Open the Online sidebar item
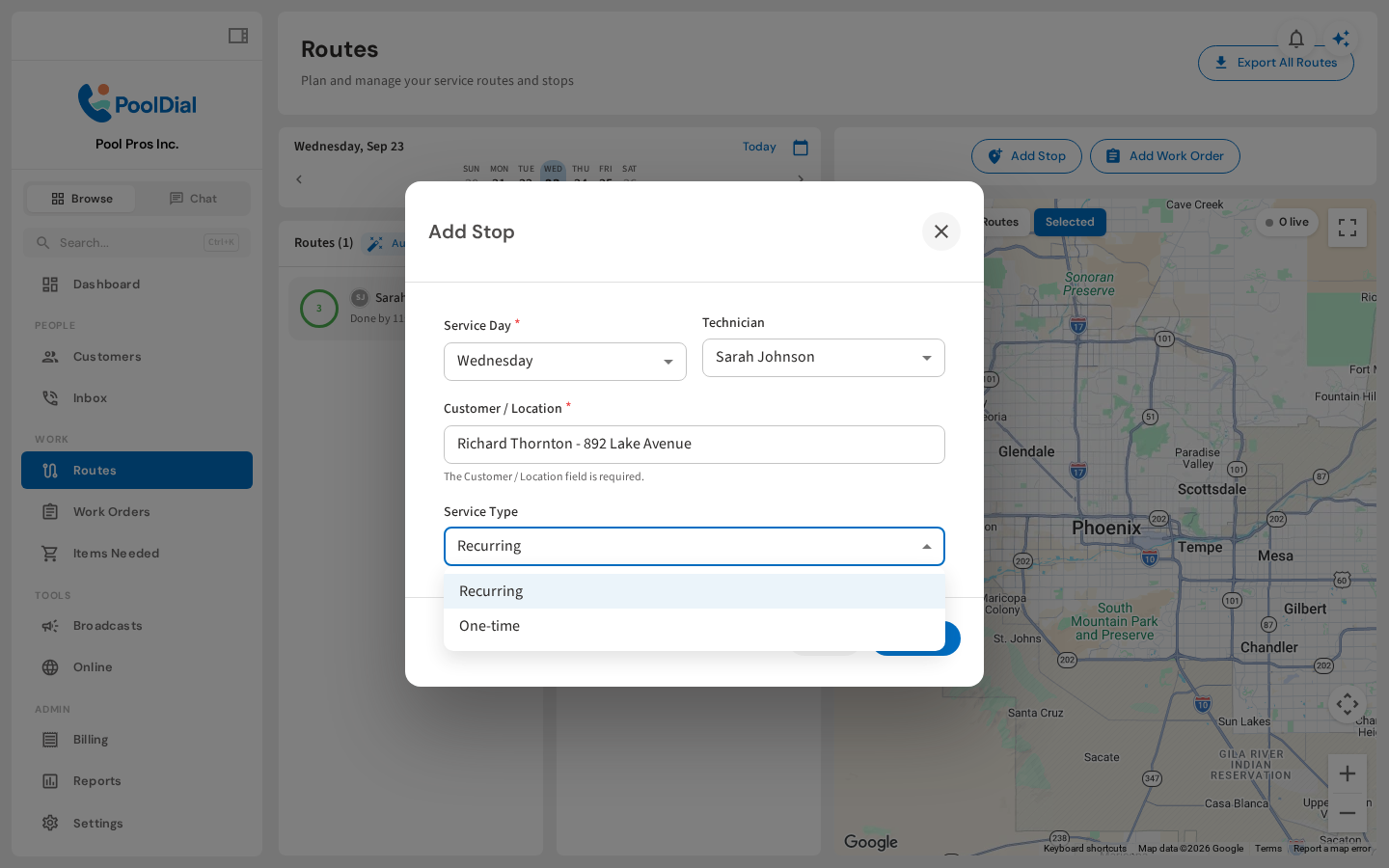The image size is (1389, 868). click(x=137, y=667)
